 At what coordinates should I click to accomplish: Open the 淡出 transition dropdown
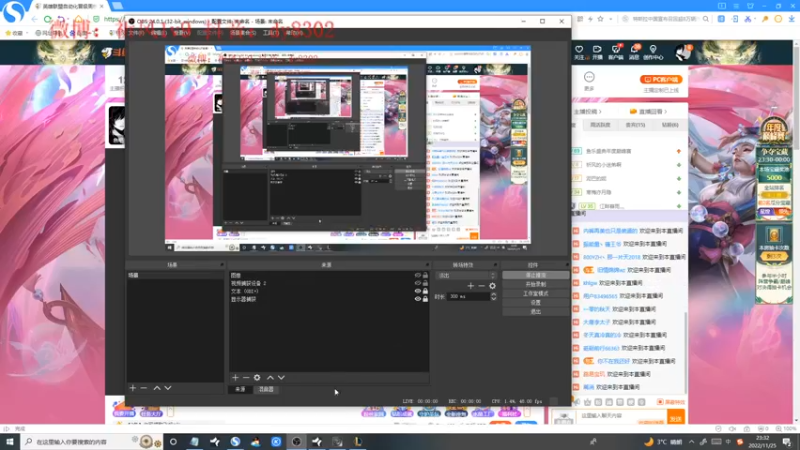466,276
